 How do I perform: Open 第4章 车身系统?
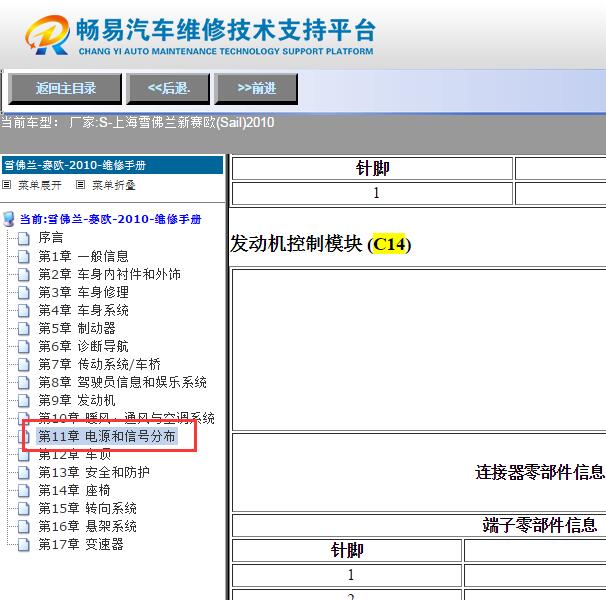83,310
